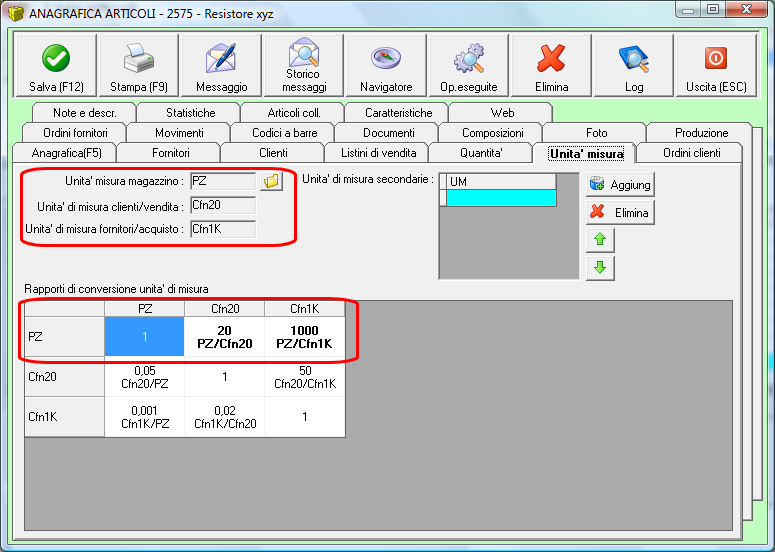775x552 pixels.
Task: Select the 50 Cfn20/Cfn1K cell
Action: click(304, 377)
